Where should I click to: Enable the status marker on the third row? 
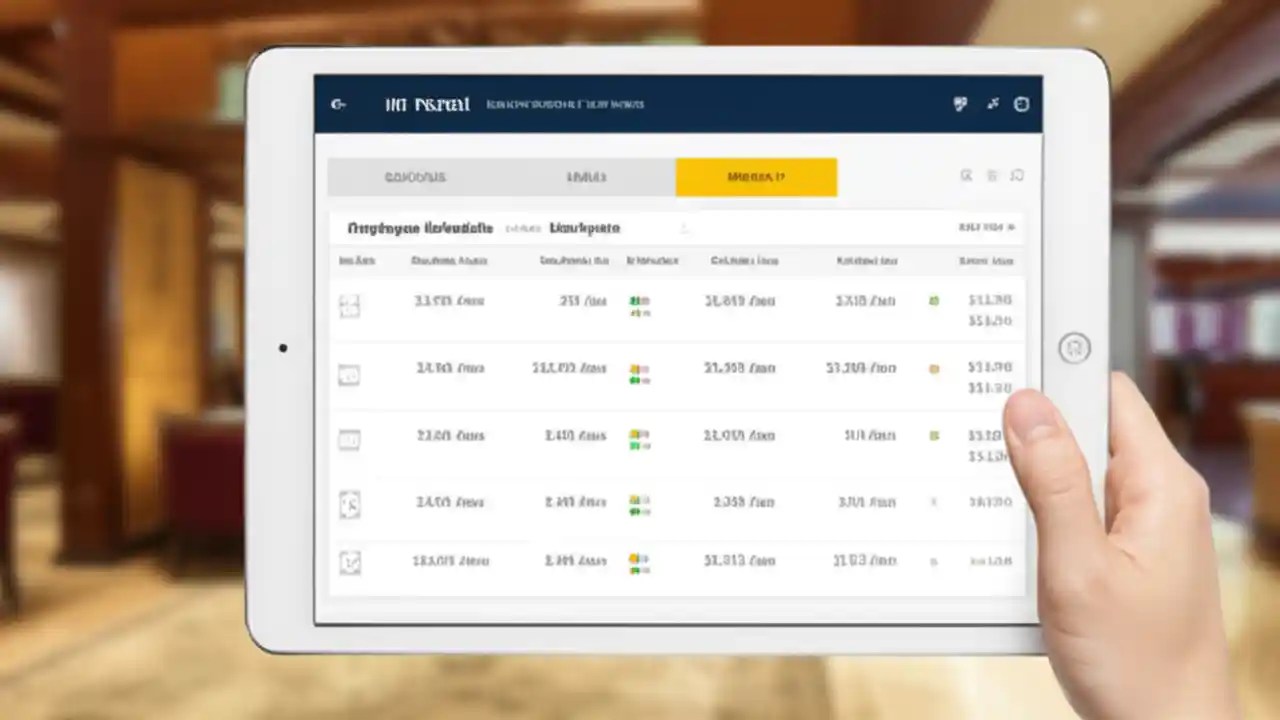pos(934,435)
